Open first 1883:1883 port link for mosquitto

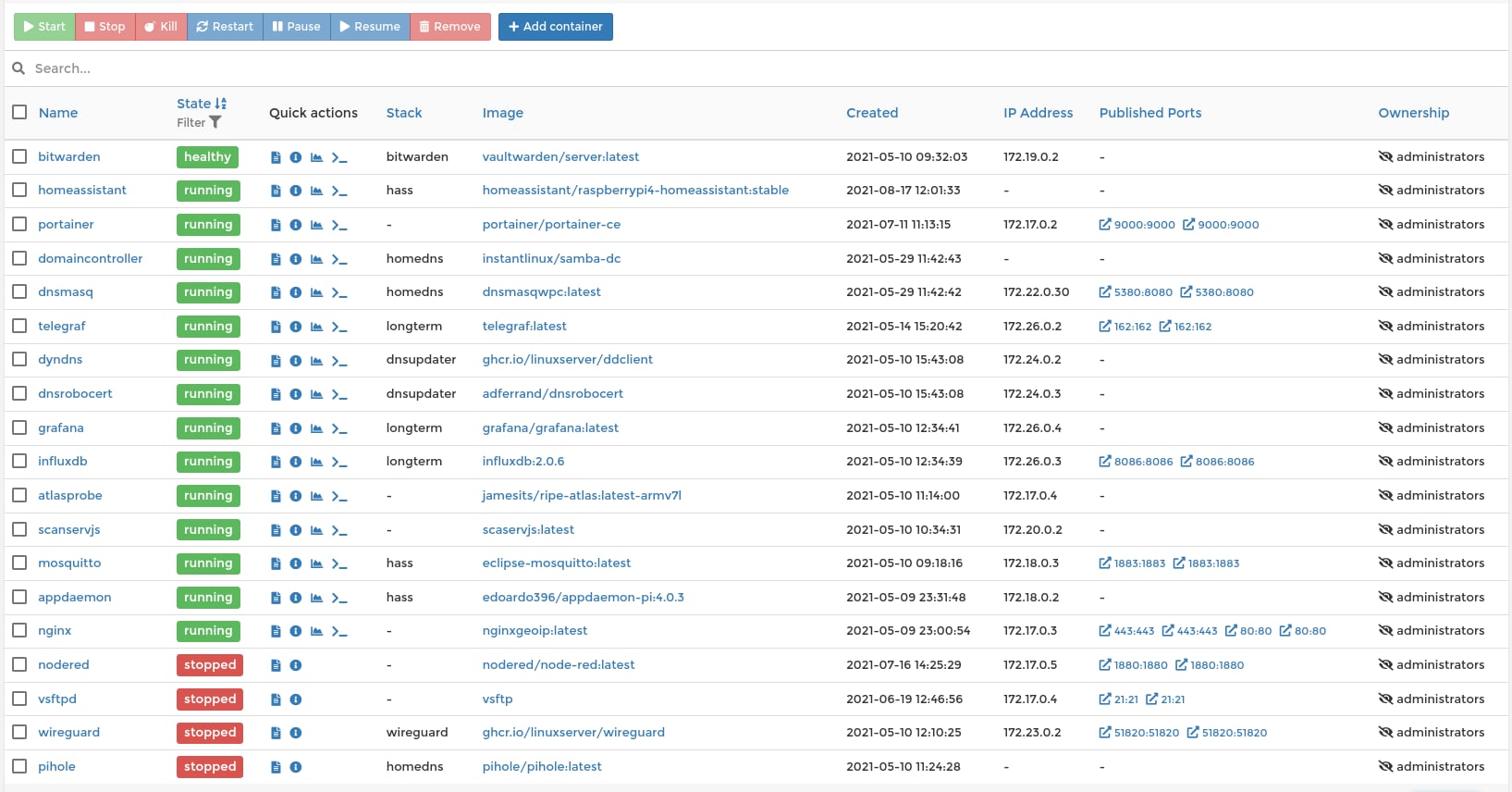tap(1132, 563)
